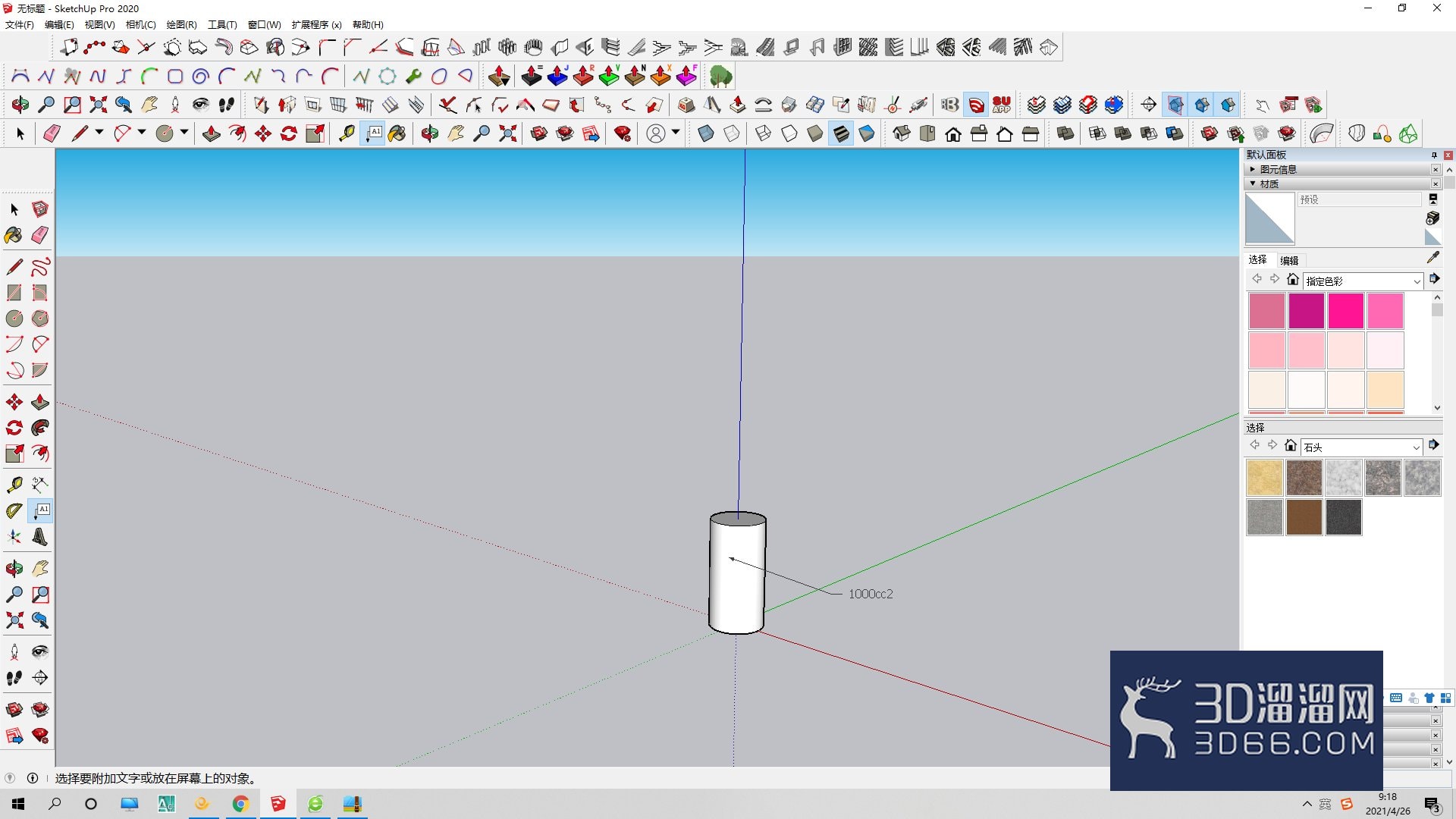Select the Paint Bucket tool

[14, 235]
